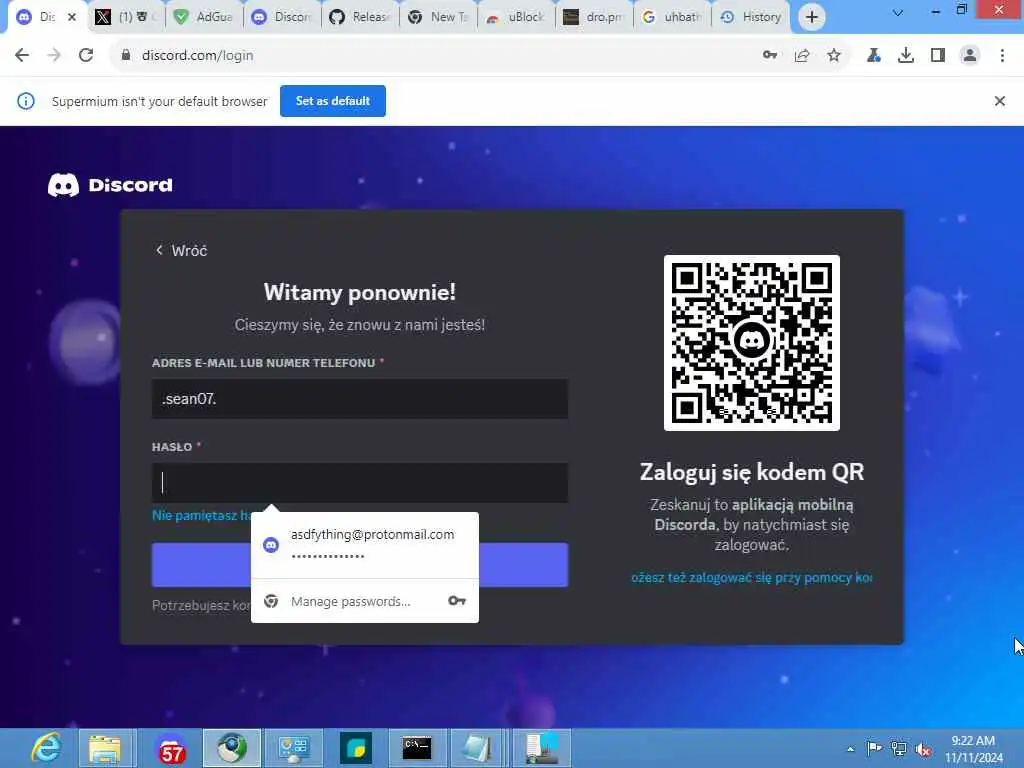This screenshot has width=1024, height=768.
Task: Switch to the uBlock tab
Action: (517, 17)
